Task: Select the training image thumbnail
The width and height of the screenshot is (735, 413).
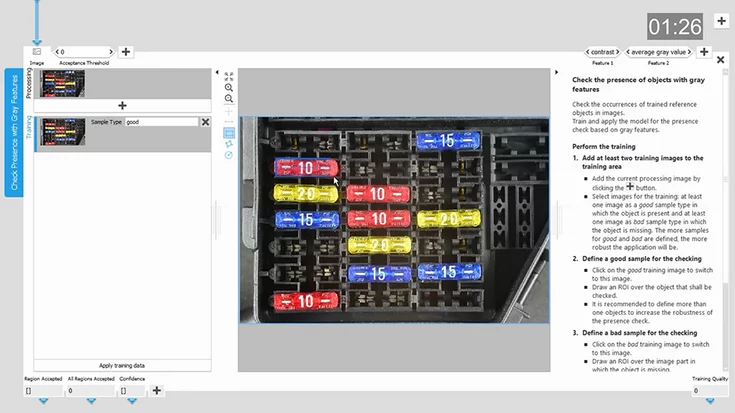Action: (x=62, y=132)
